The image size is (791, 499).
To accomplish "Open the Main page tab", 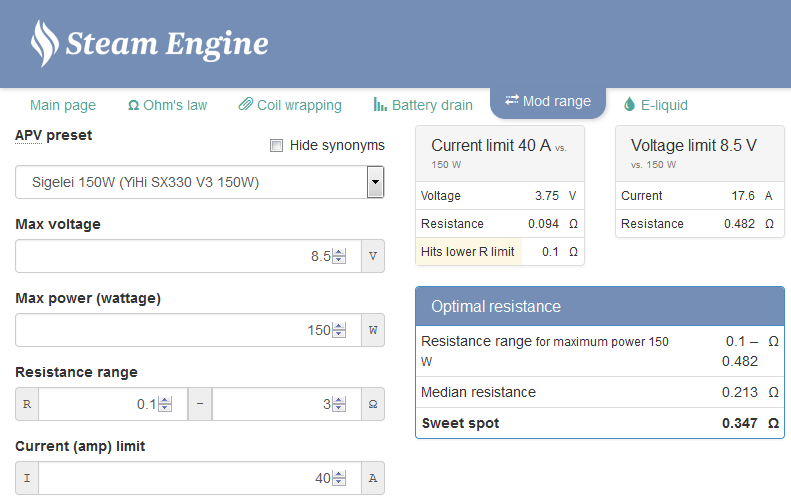I will coord(63,105).
